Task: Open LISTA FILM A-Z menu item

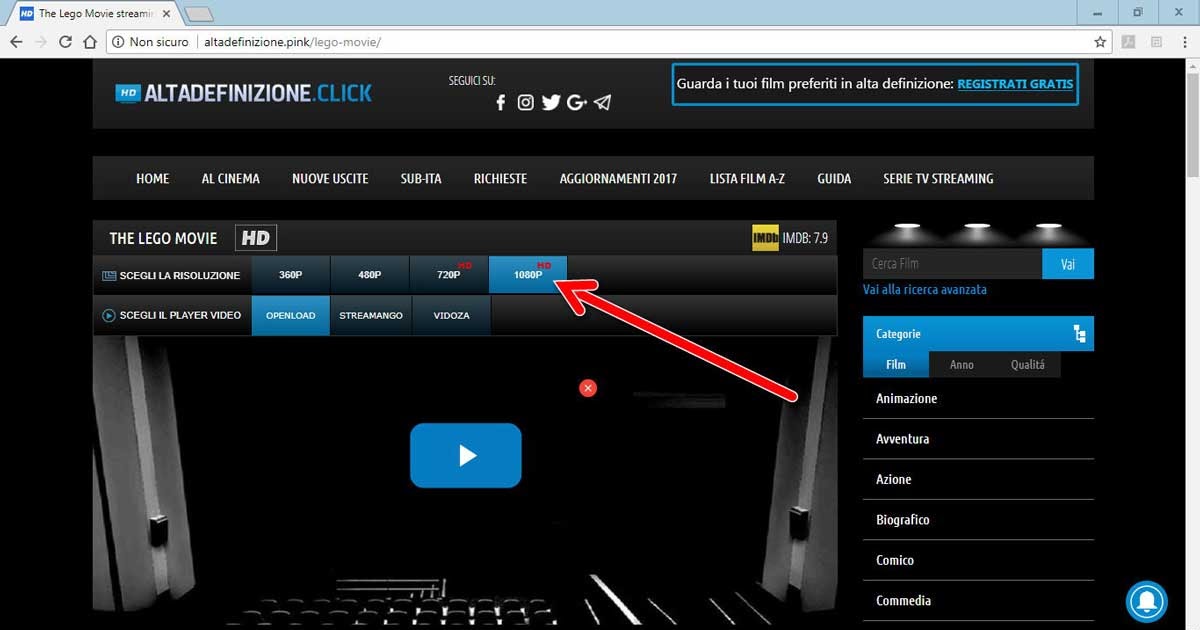Action: 747,178
